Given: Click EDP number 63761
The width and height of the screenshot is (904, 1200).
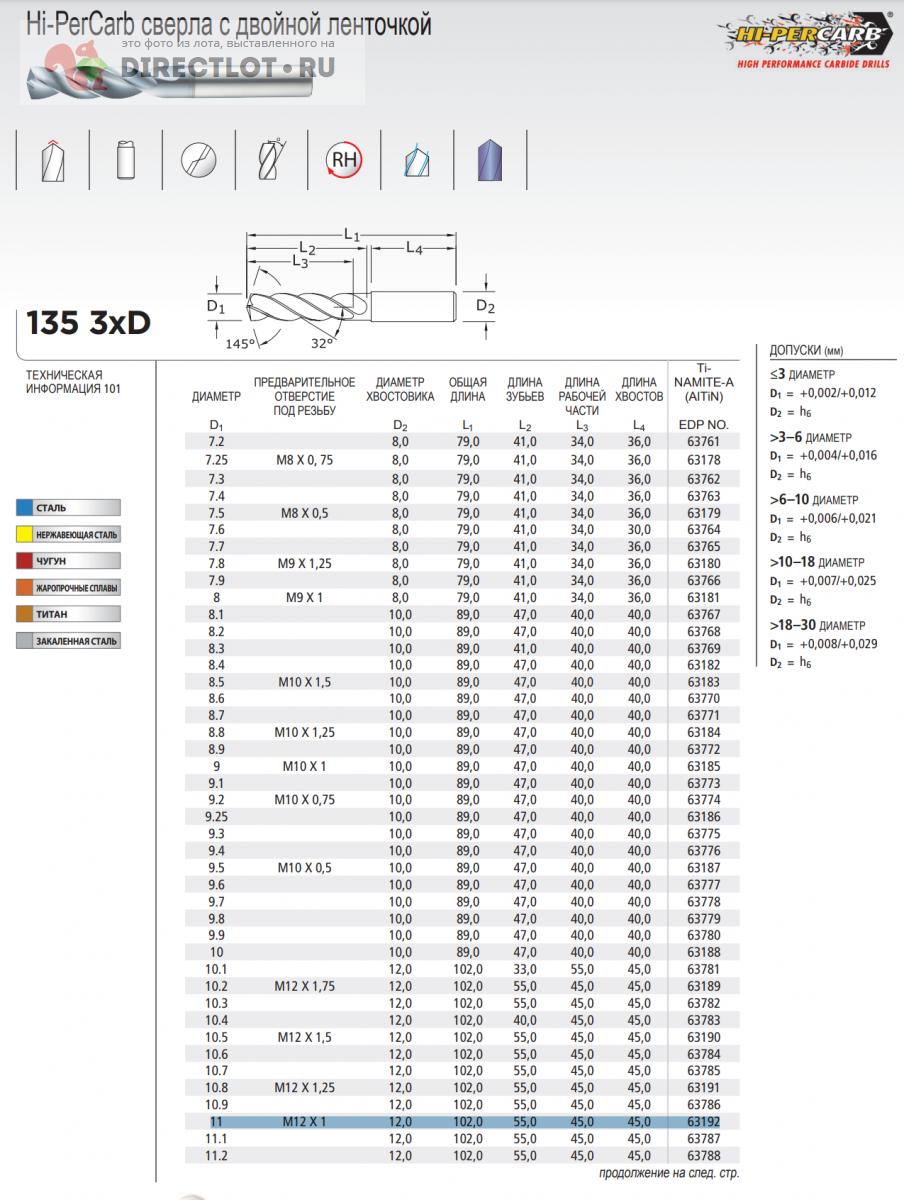Looking at the screenshot, I should (x=704, y=442).
